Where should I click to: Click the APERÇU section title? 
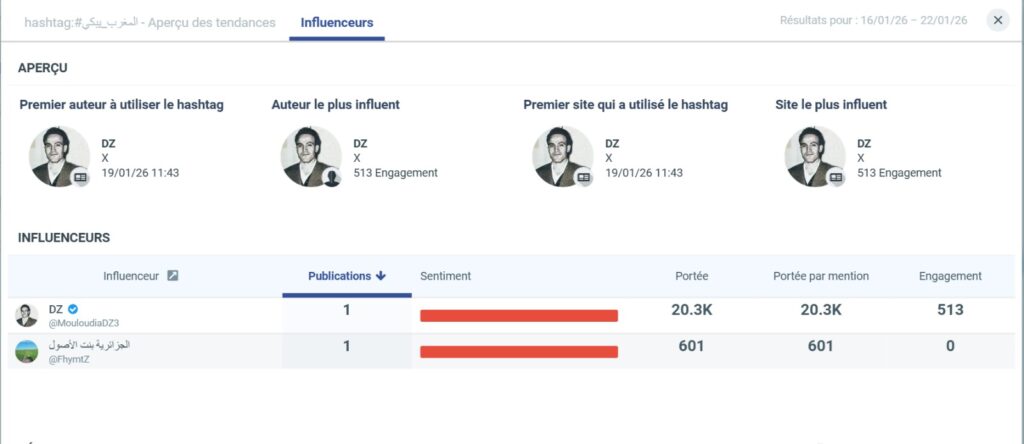42,68
